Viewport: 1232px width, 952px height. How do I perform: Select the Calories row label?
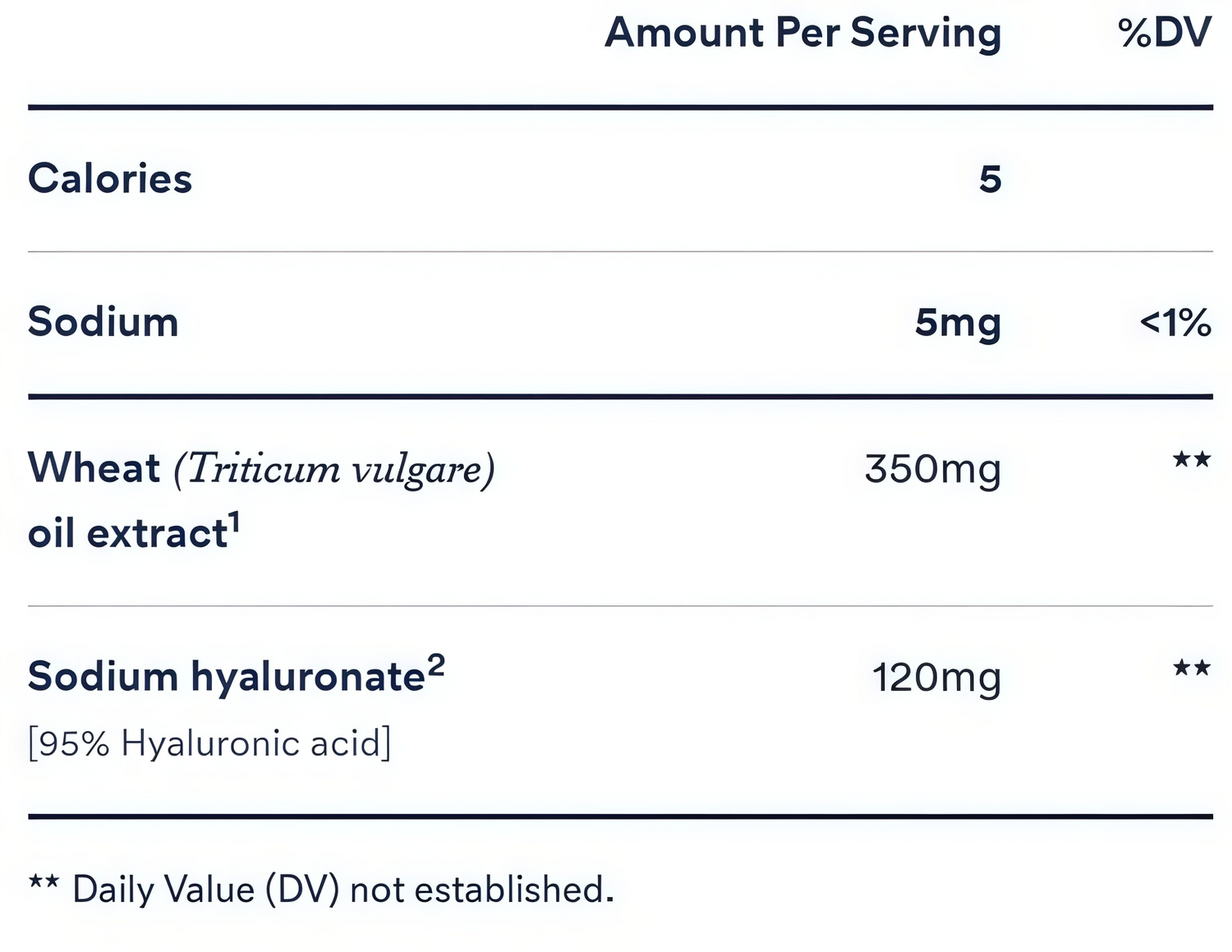[110, 179]
